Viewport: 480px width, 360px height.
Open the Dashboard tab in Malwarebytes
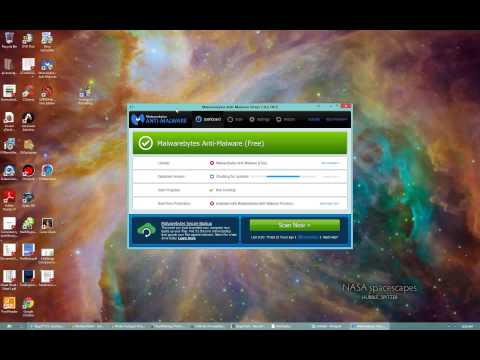click(208, 119)
